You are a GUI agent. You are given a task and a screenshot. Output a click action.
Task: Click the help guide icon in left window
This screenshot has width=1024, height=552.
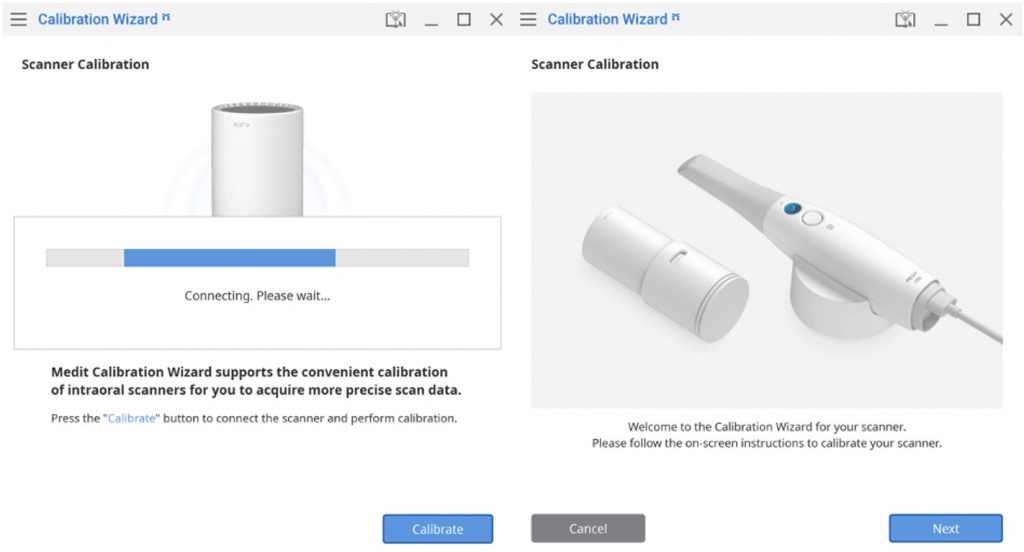pos(396,20)
